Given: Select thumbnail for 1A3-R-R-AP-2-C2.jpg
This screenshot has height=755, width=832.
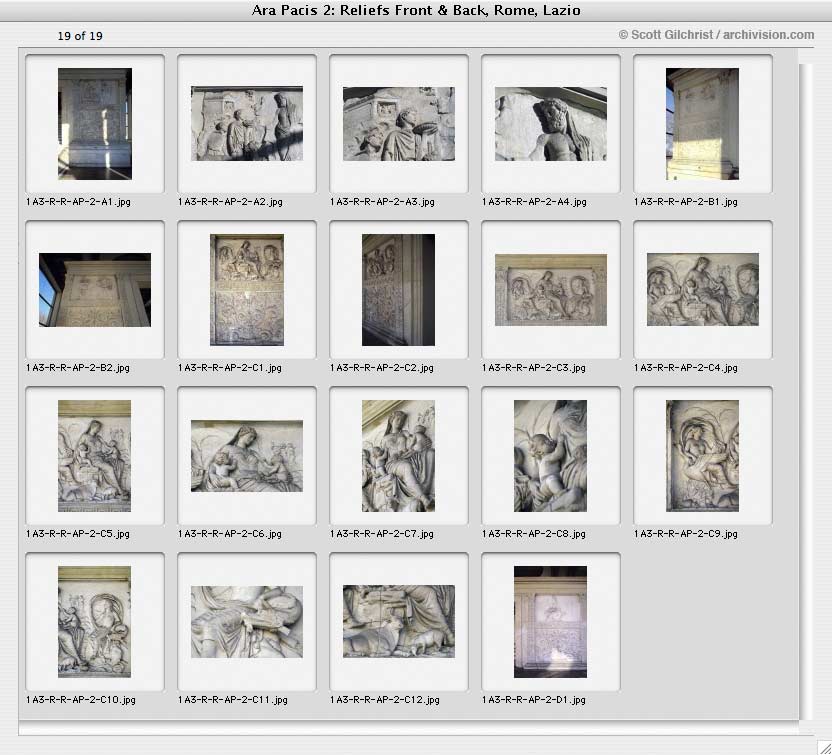Looking at the screenshot, I should point(398,290).
